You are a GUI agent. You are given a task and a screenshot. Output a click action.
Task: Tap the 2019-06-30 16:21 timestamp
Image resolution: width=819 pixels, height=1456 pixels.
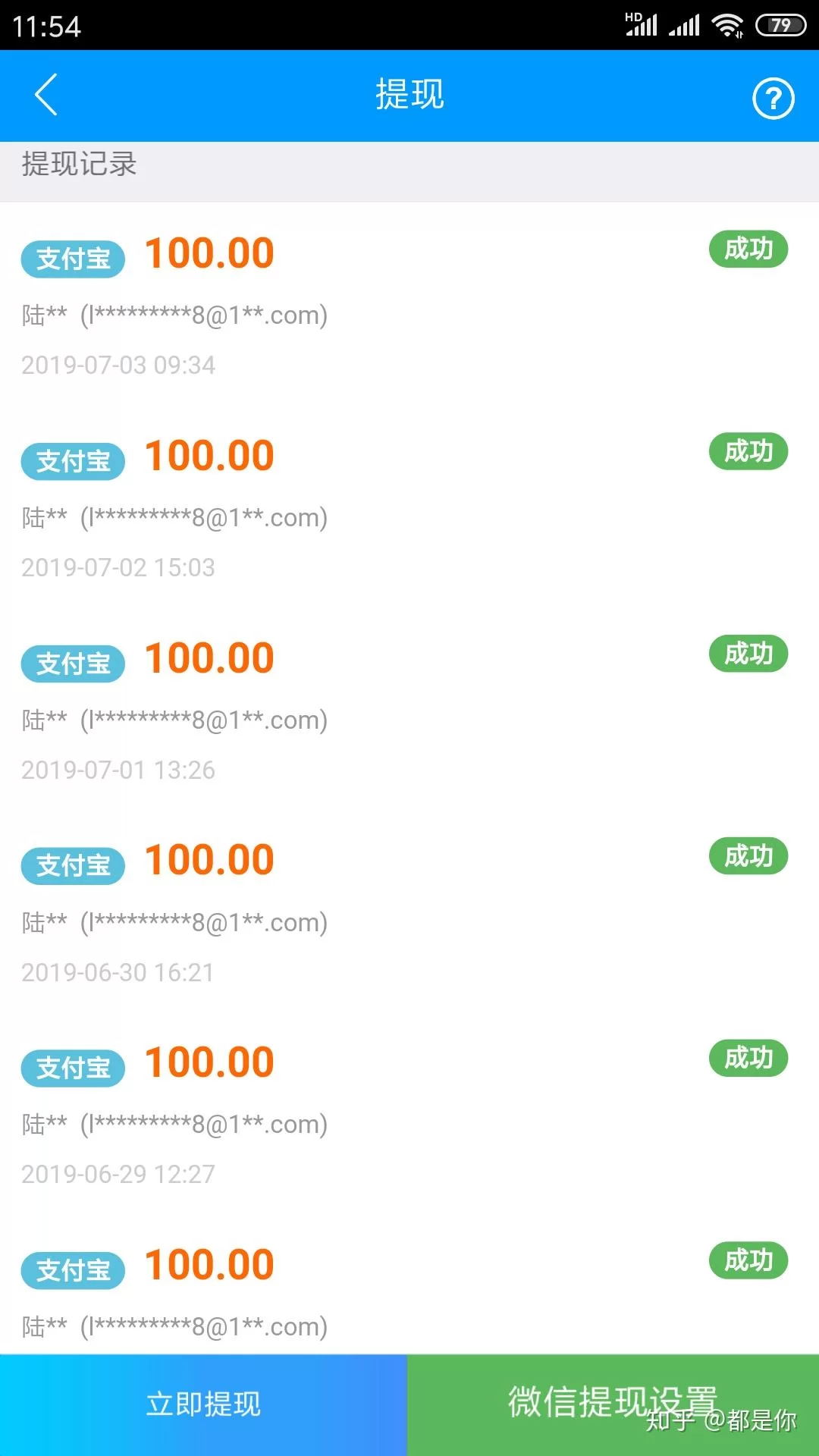118,972
